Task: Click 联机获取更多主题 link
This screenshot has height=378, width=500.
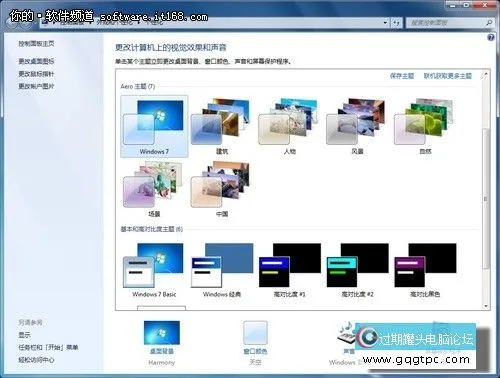Action: [x=448, y=76]
